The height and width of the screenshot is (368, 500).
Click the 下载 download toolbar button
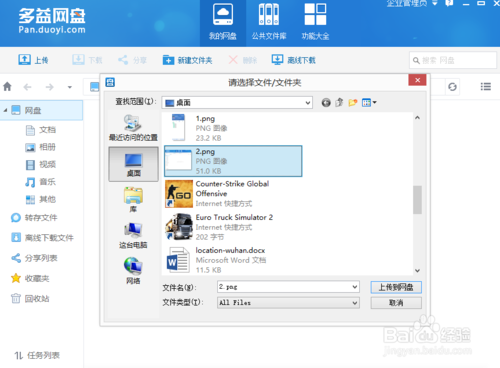pos(87,60)
